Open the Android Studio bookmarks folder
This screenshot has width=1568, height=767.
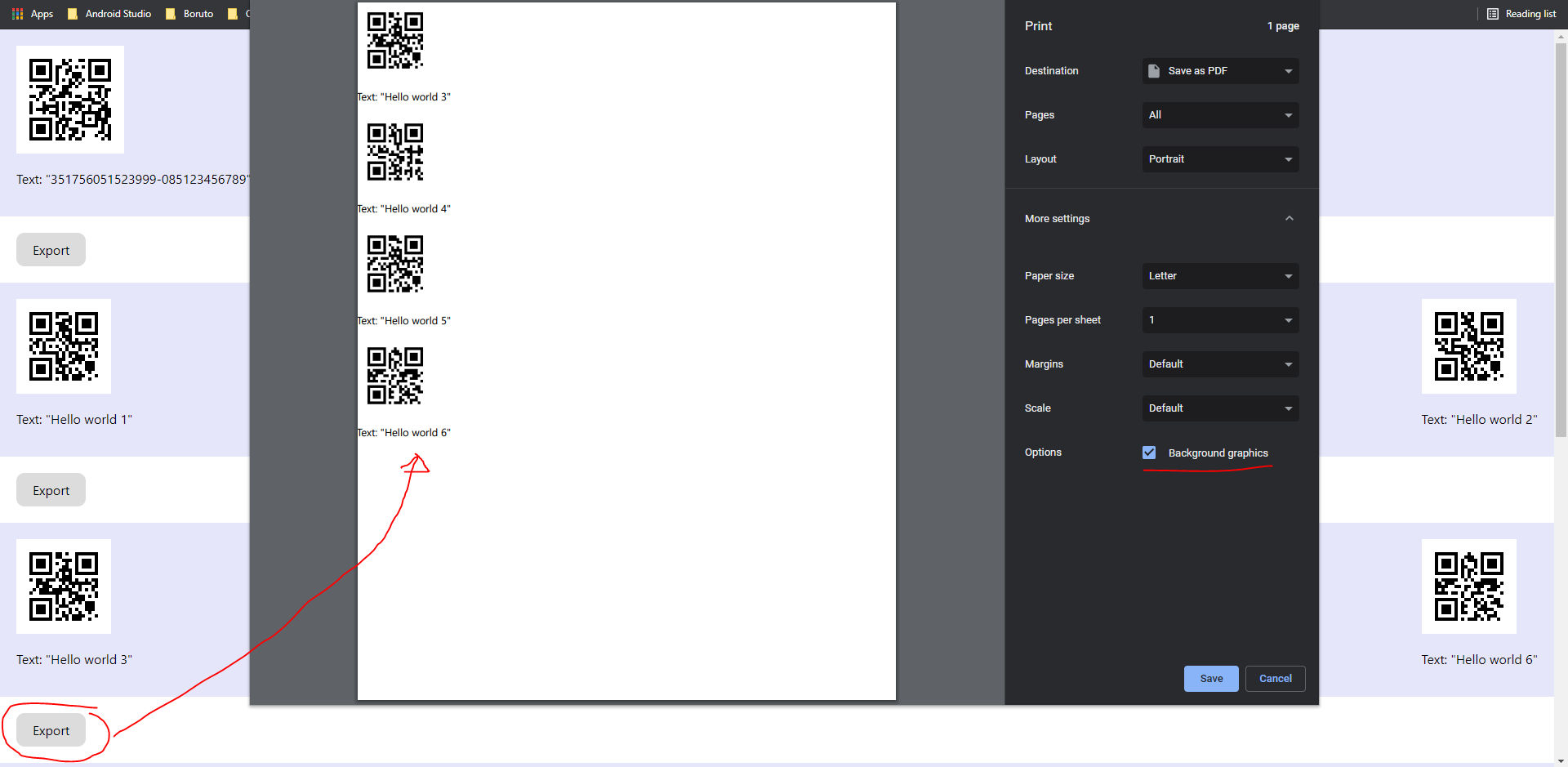click(109, 14)
